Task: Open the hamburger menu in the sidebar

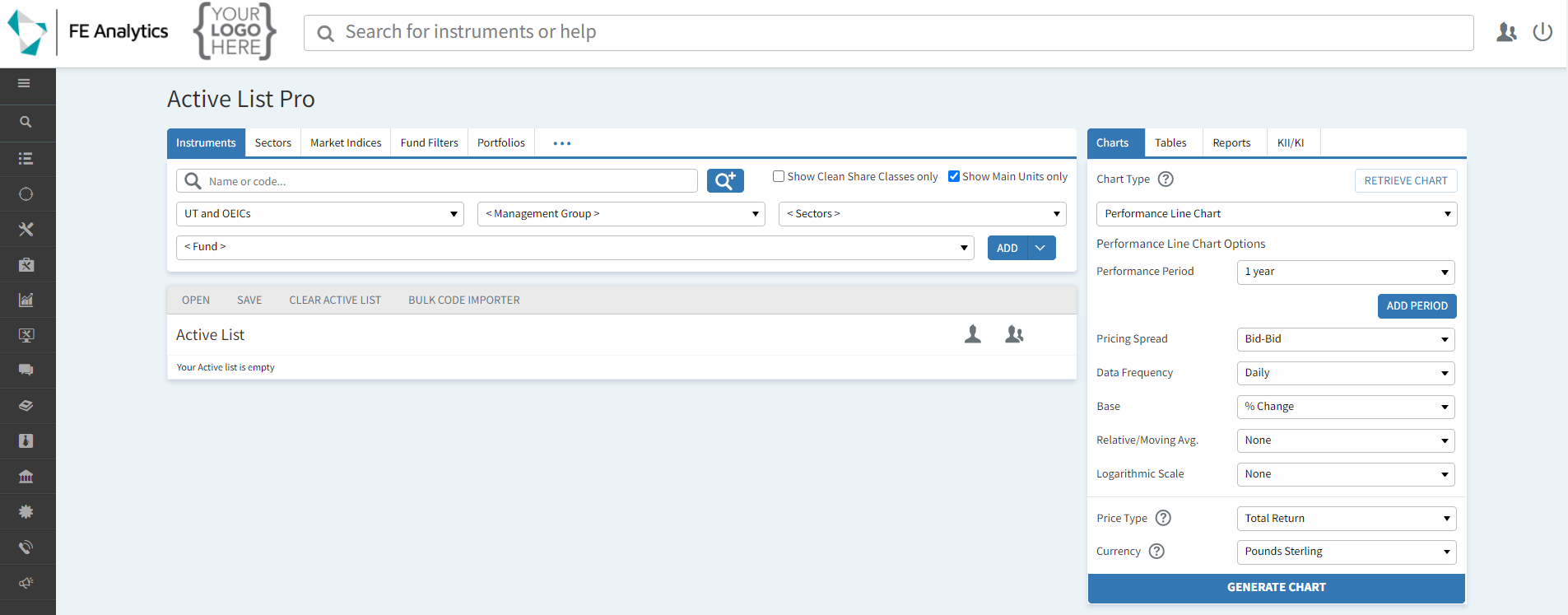Action: pyautogui.click(x=25, y=83)
